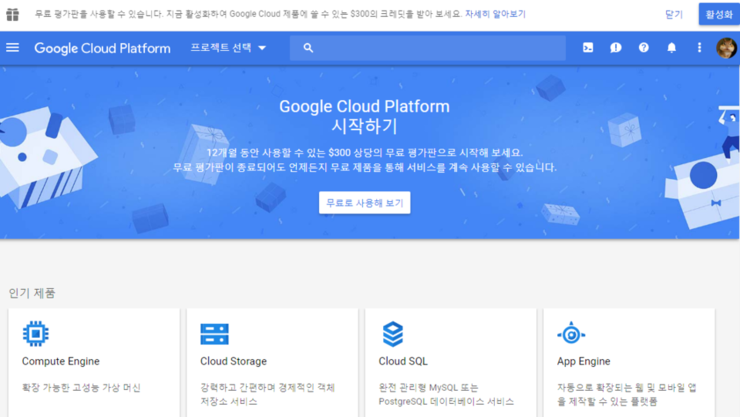This screenshot has width=740, height=417.
Task: Dismiss banner with 닫기 button
Action: tap(674, 15)
